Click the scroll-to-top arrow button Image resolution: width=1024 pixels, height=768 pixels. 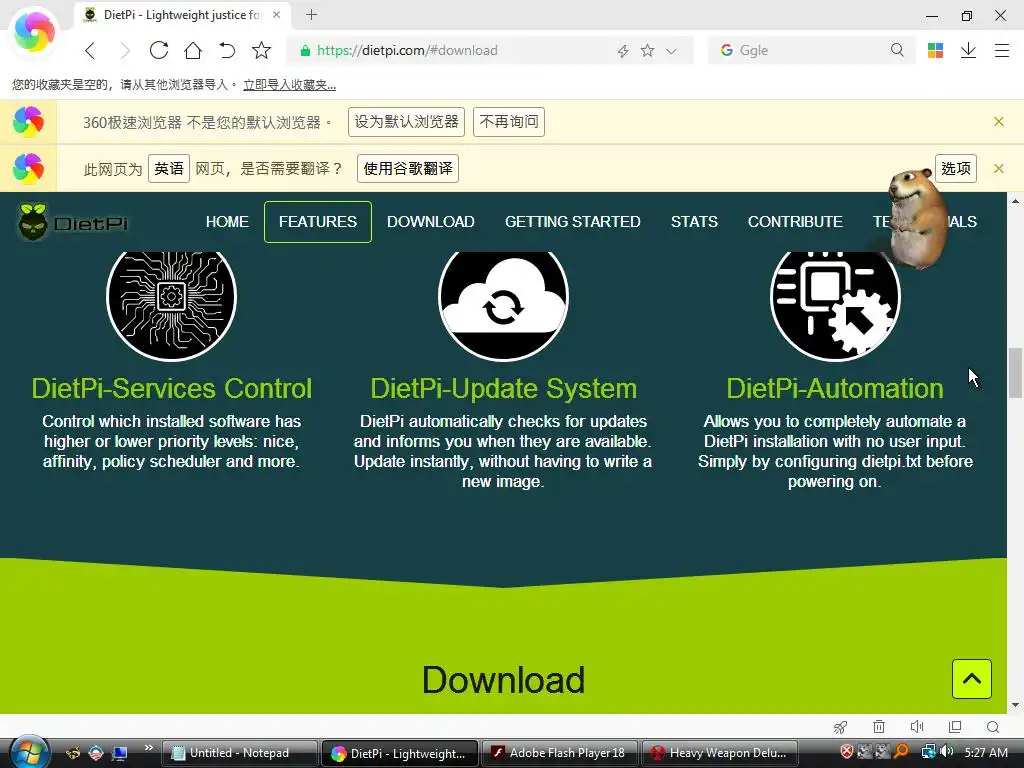(972, 679)
